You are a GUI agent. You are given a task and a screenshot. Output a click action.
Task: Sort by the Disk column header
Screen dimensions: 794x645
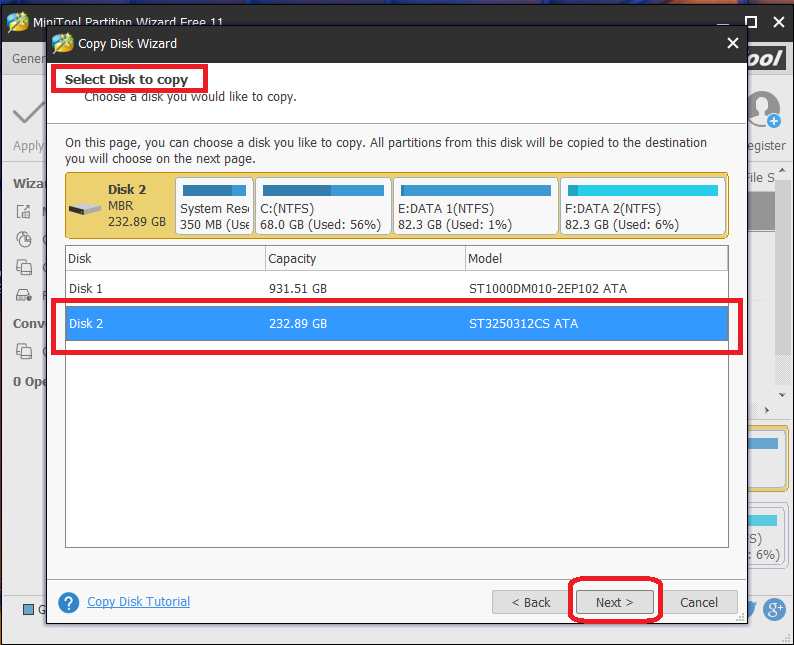pos(165,259)
